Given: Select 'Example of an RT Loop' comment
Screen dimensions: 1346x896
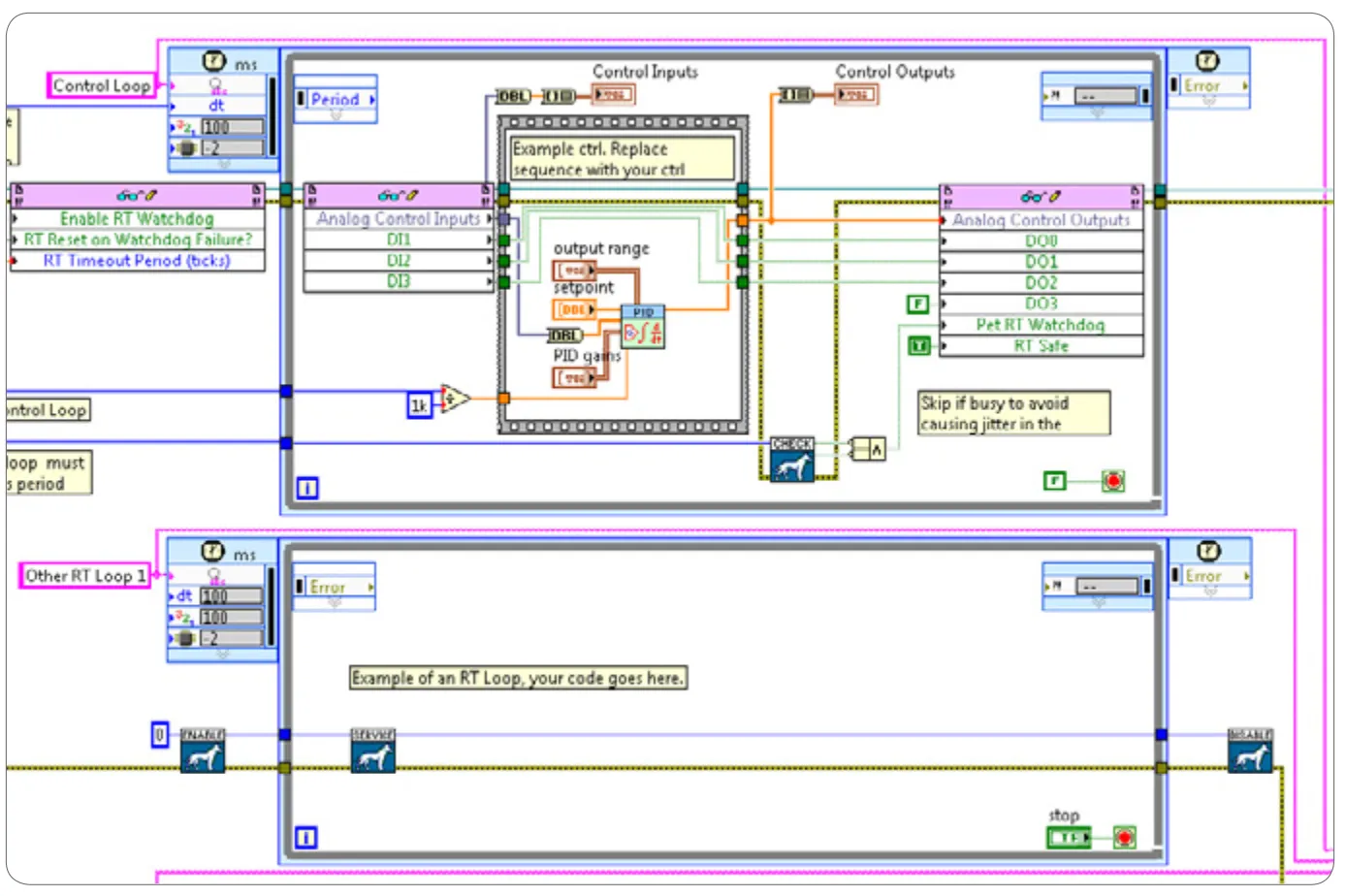Looking at the screenshot, I should click(x=518, y=678).
